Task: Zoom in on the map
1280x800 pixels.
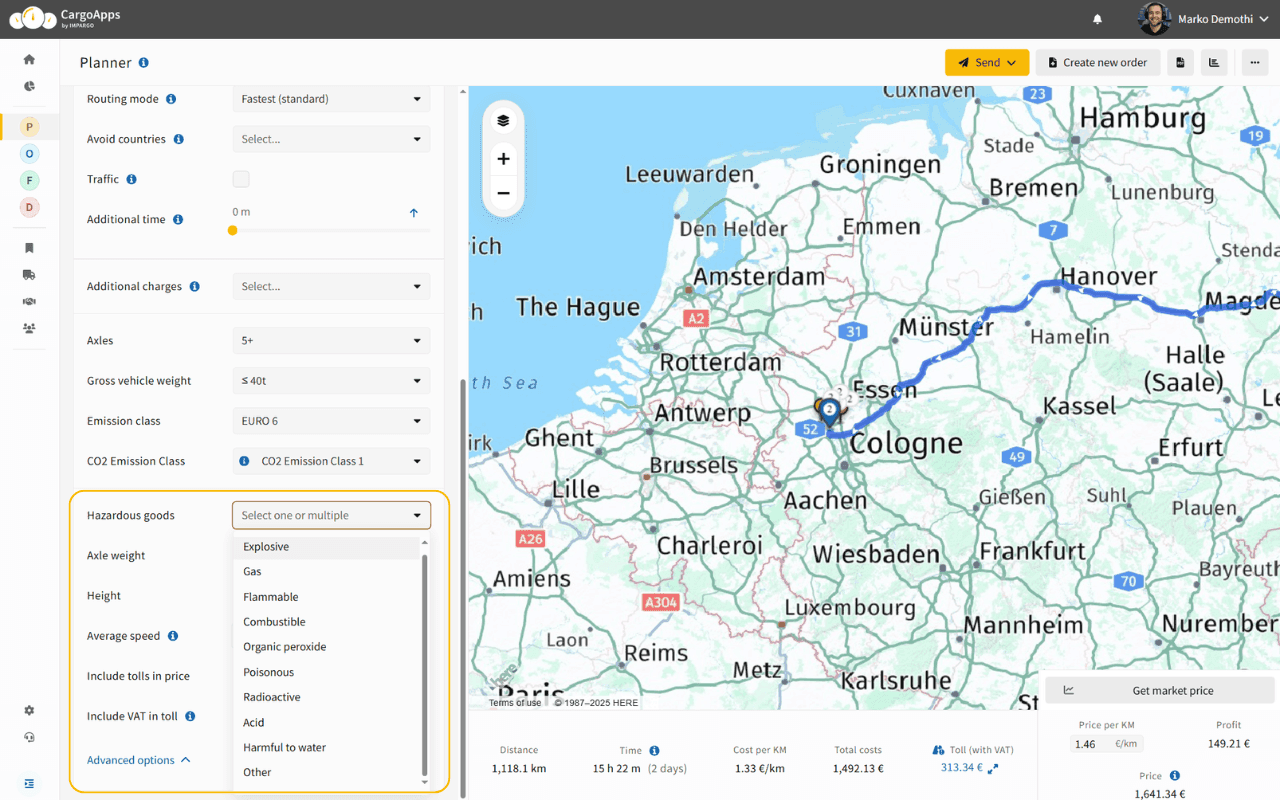Action: point(503,158)
